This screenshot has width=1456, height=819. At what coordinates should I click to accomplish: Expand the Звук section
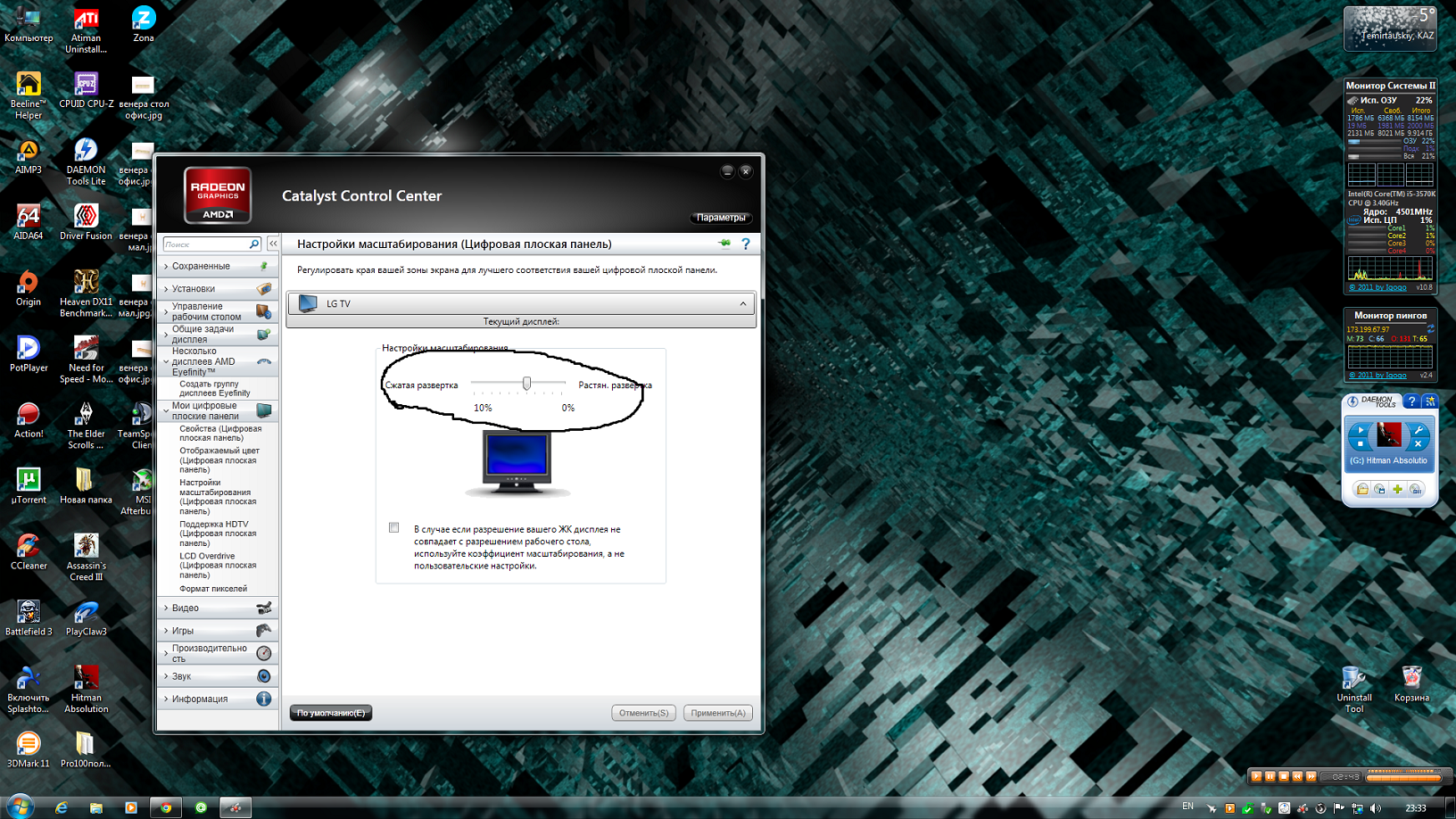coord(218,676)
